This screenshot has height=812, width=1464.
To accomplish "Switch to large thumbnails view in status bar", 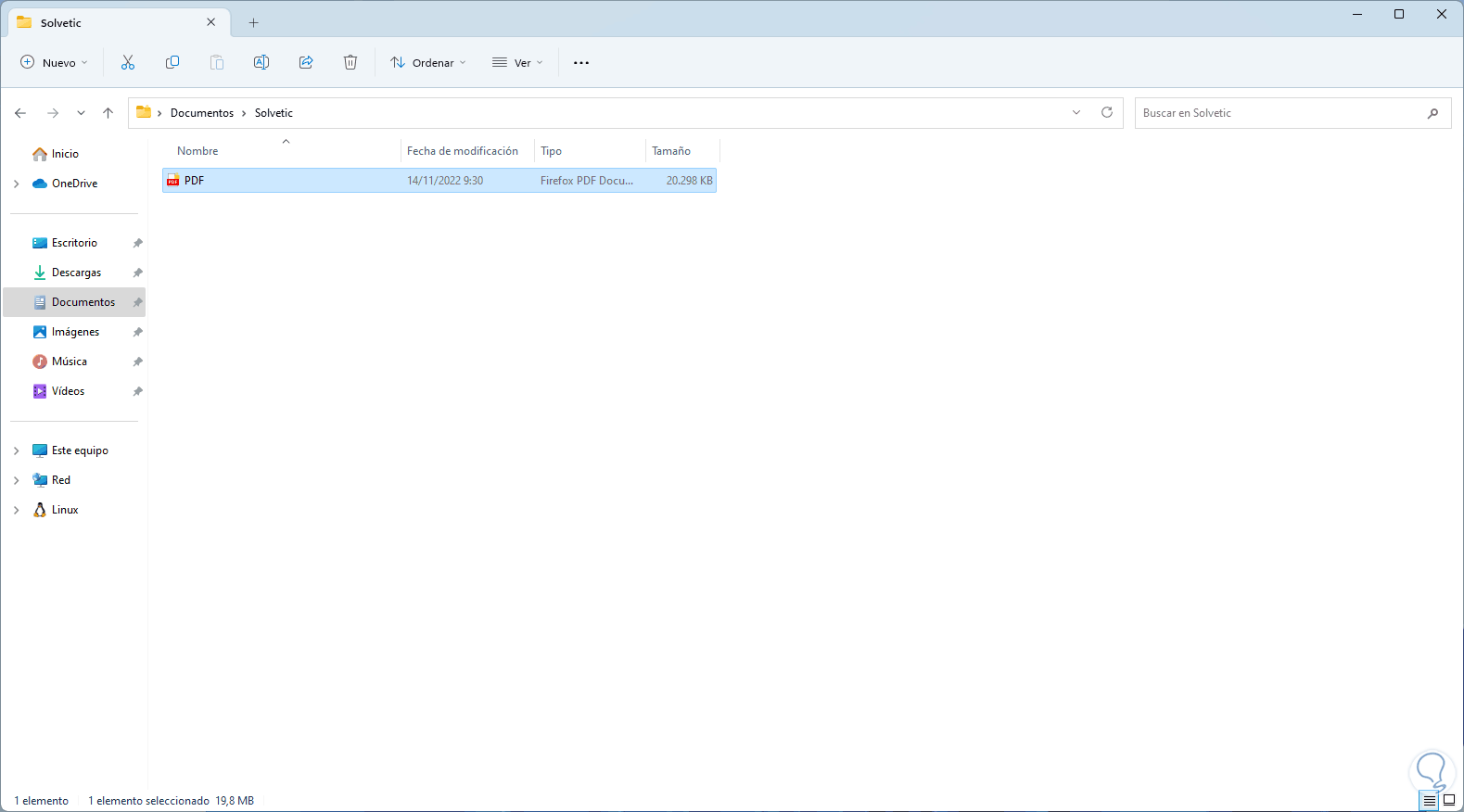I will 1449,801.
